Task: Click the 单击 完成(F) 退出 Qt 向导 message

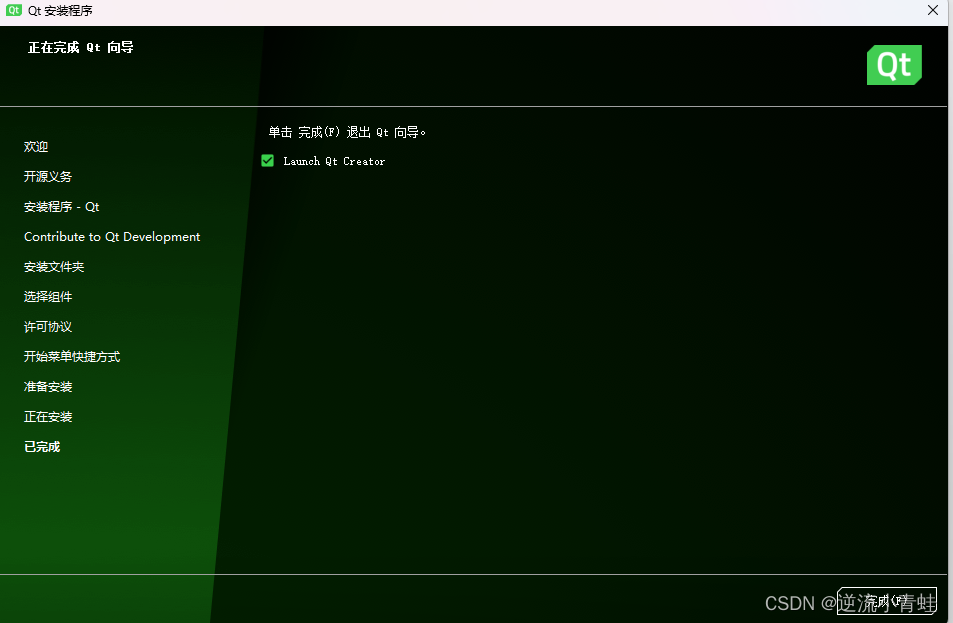Action: (347, 132)
